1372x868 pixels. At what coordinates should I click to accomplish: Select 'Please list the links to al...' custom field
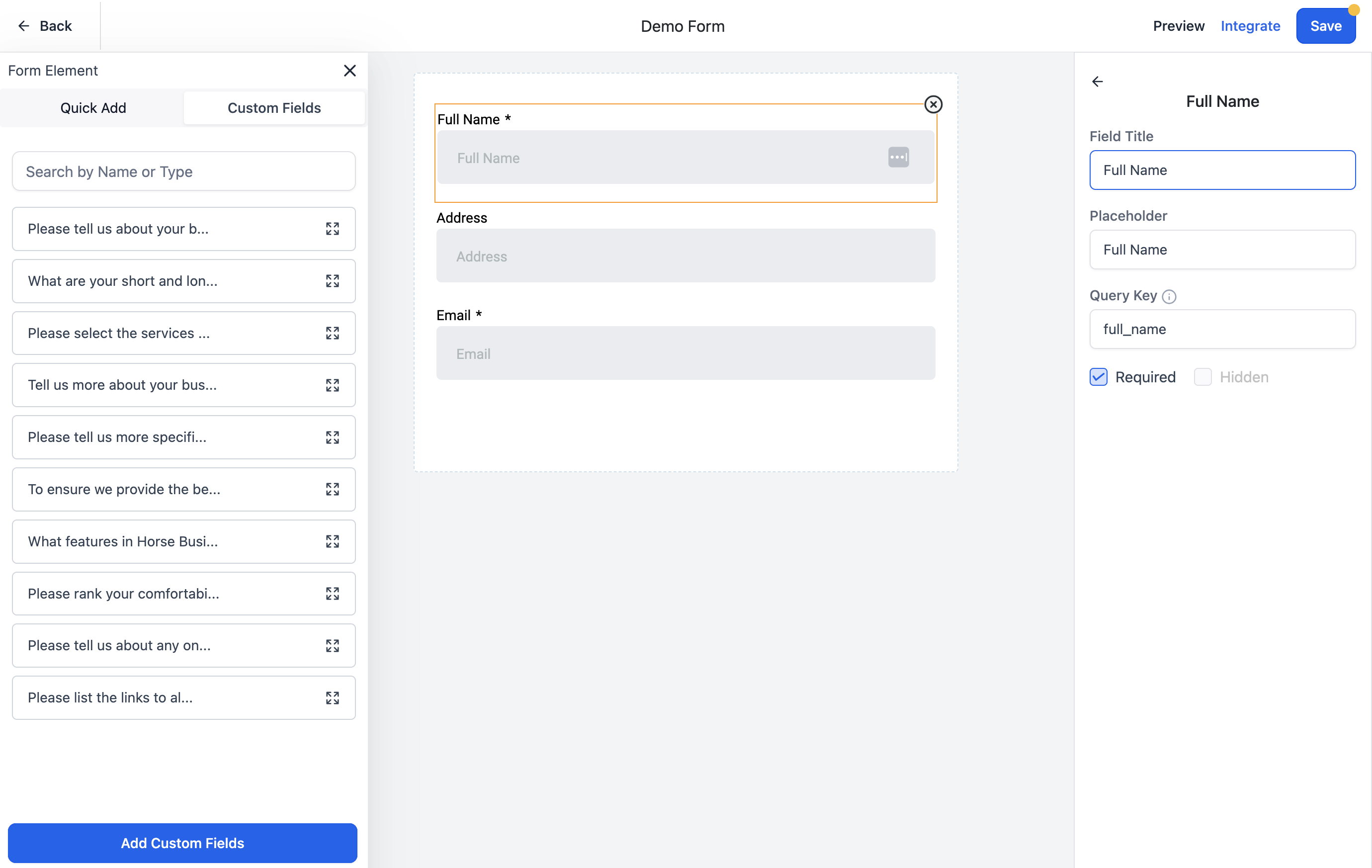pos(183,698)
